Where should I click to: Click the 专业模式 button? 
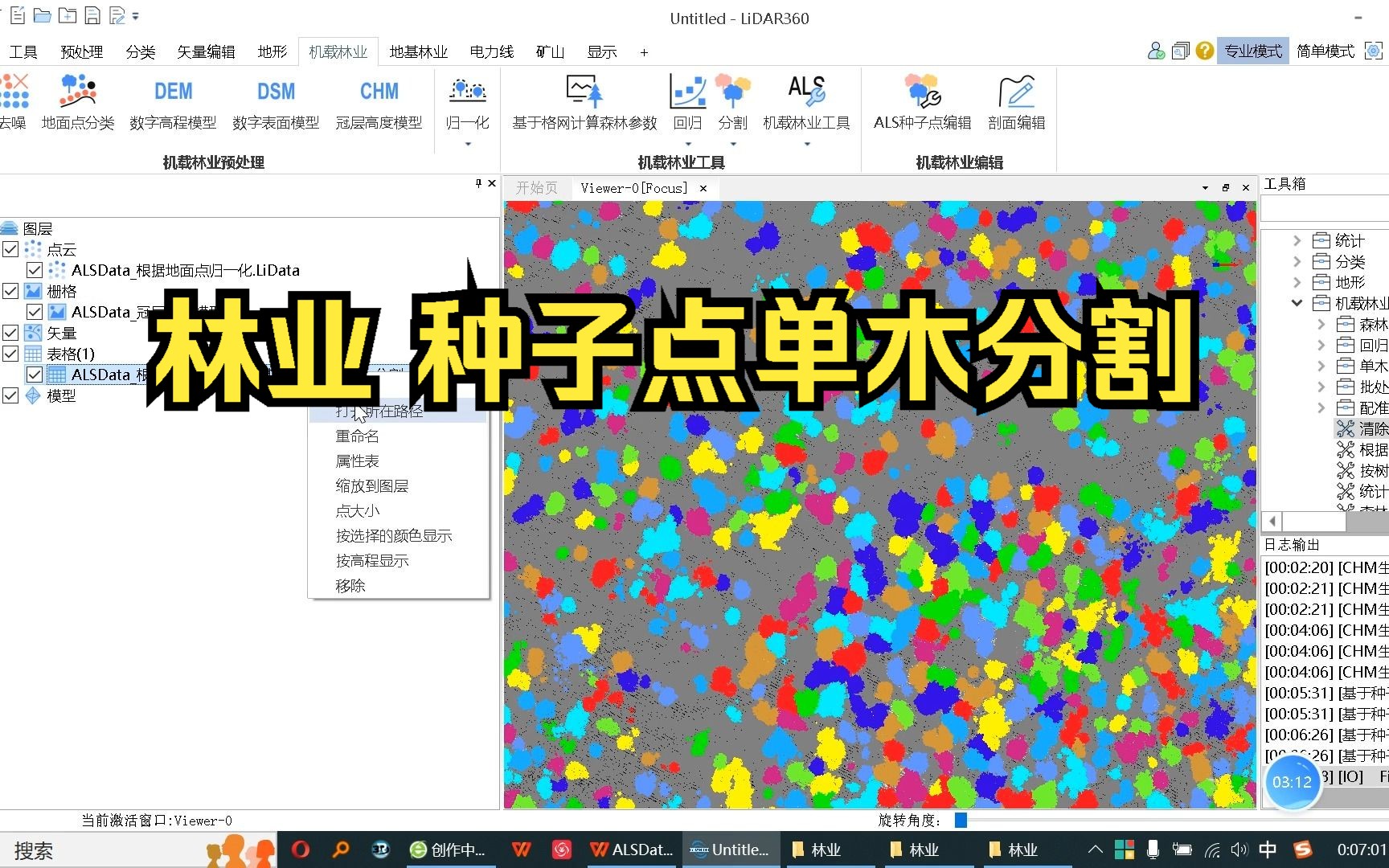[1252, 50]
